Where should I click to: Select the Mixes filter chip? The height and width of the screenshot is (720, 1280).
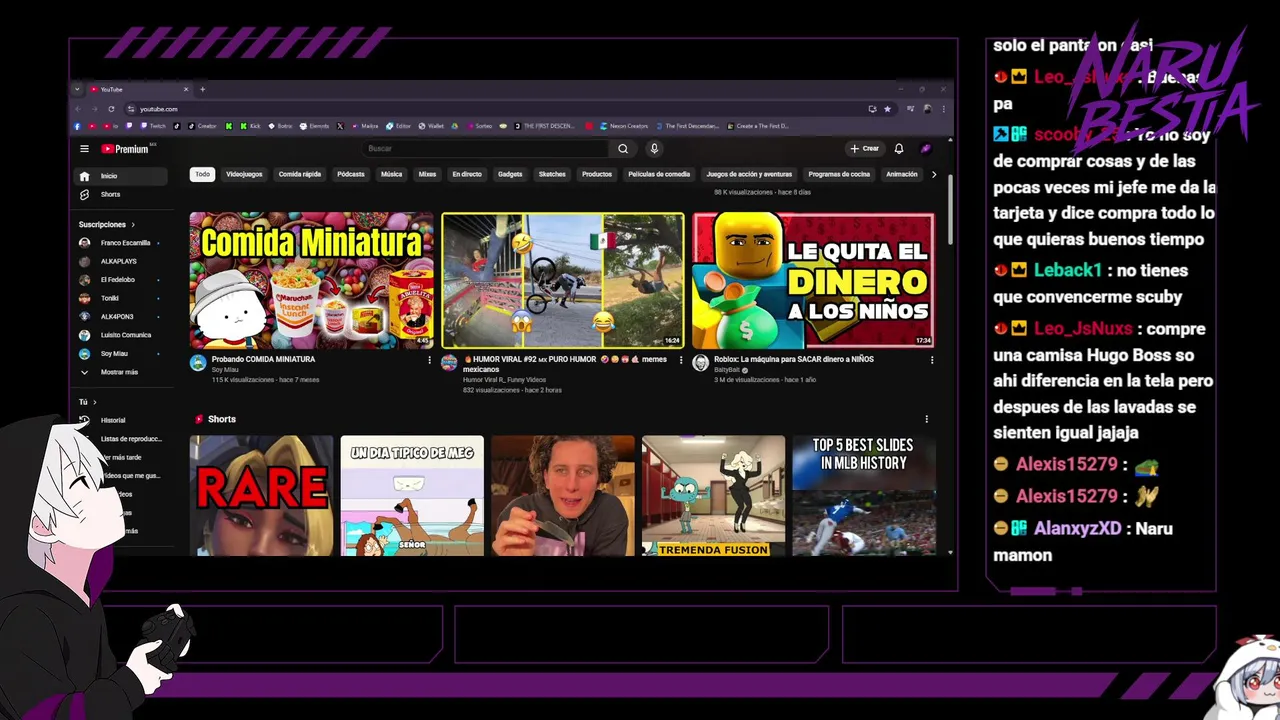tap(427, 174)
